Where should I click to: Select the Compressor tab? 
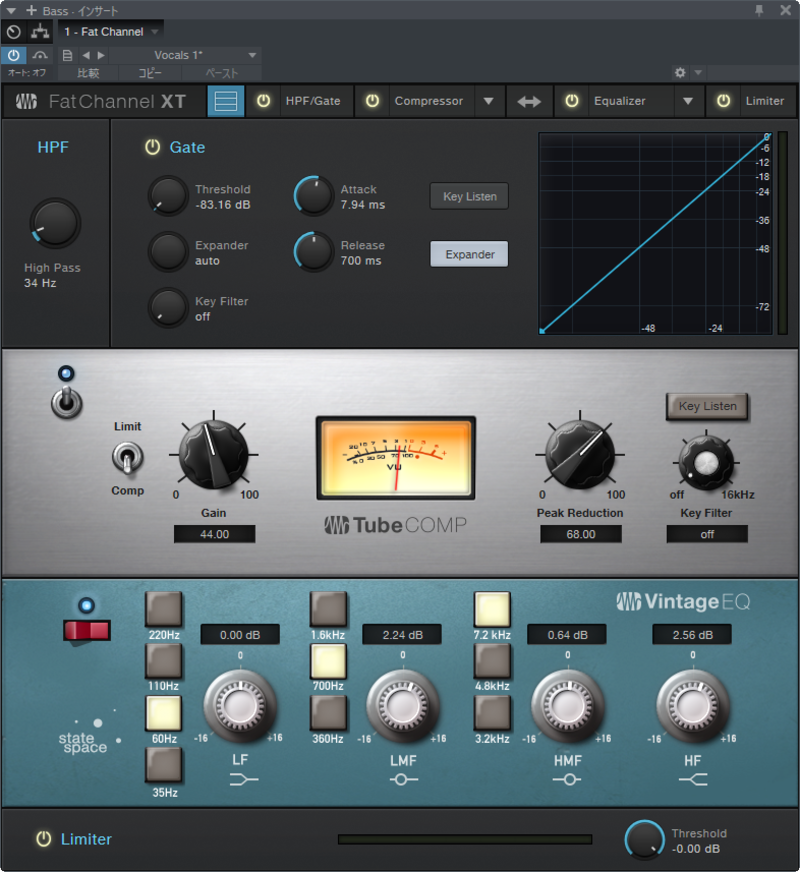point(429,101)
